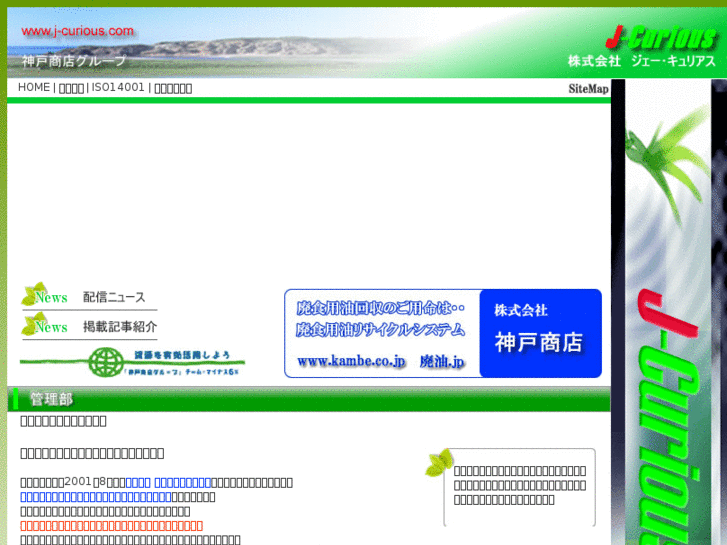Image resolution: width=727 pixels, height=545 pixels.
Task: Open the SiteMap link
Action: tap(588, 89)
